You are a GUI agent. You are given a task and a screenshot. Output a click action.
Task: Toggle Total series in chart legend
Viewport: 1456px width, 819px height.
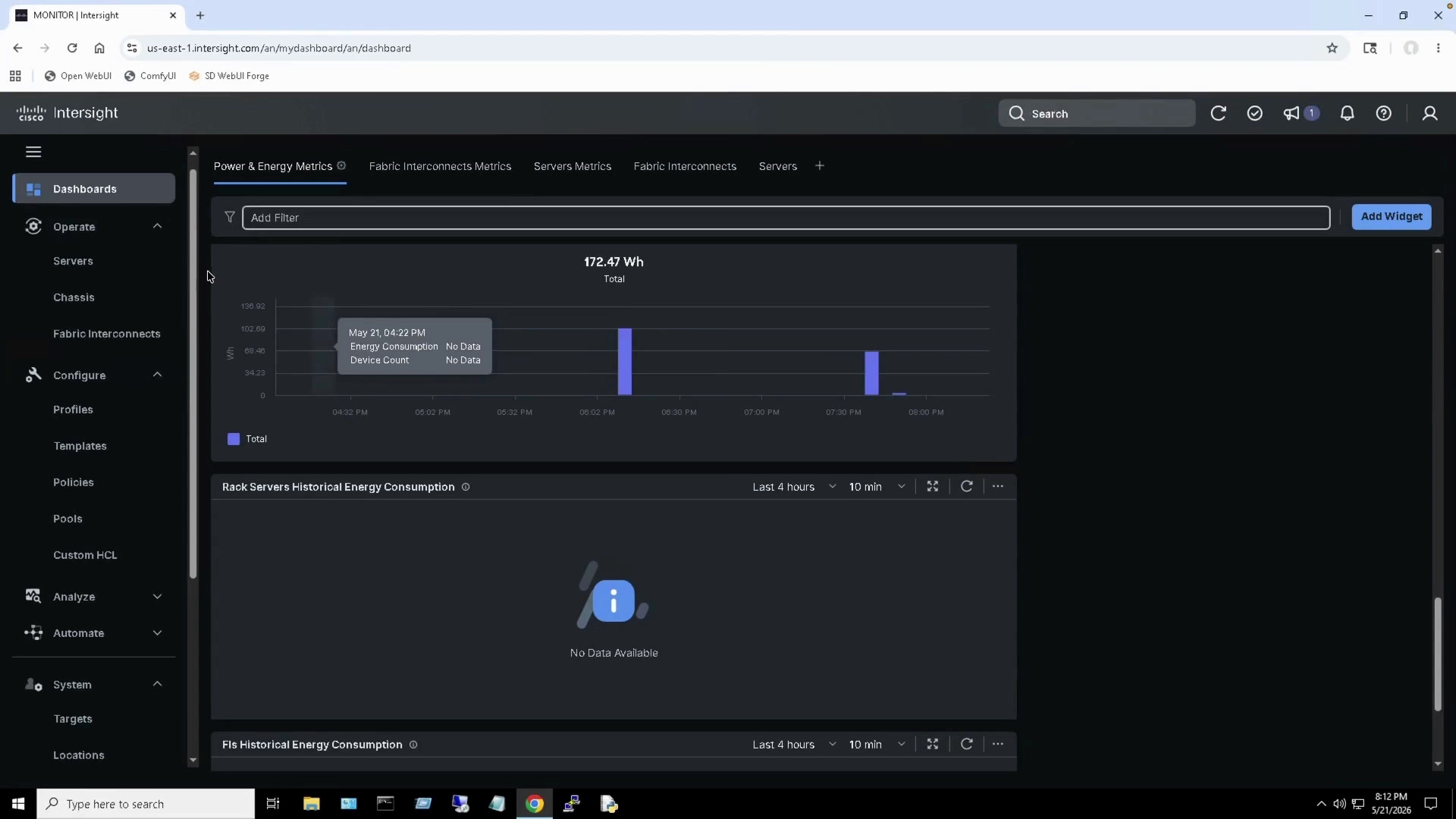tap(247, 439)
